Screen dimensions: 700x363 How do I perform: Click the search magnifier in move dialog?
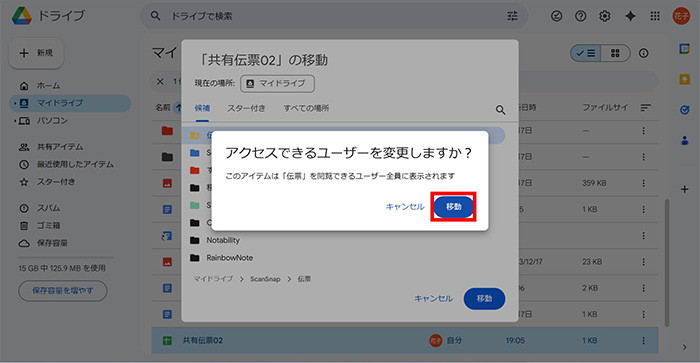(x=500, y=110)
